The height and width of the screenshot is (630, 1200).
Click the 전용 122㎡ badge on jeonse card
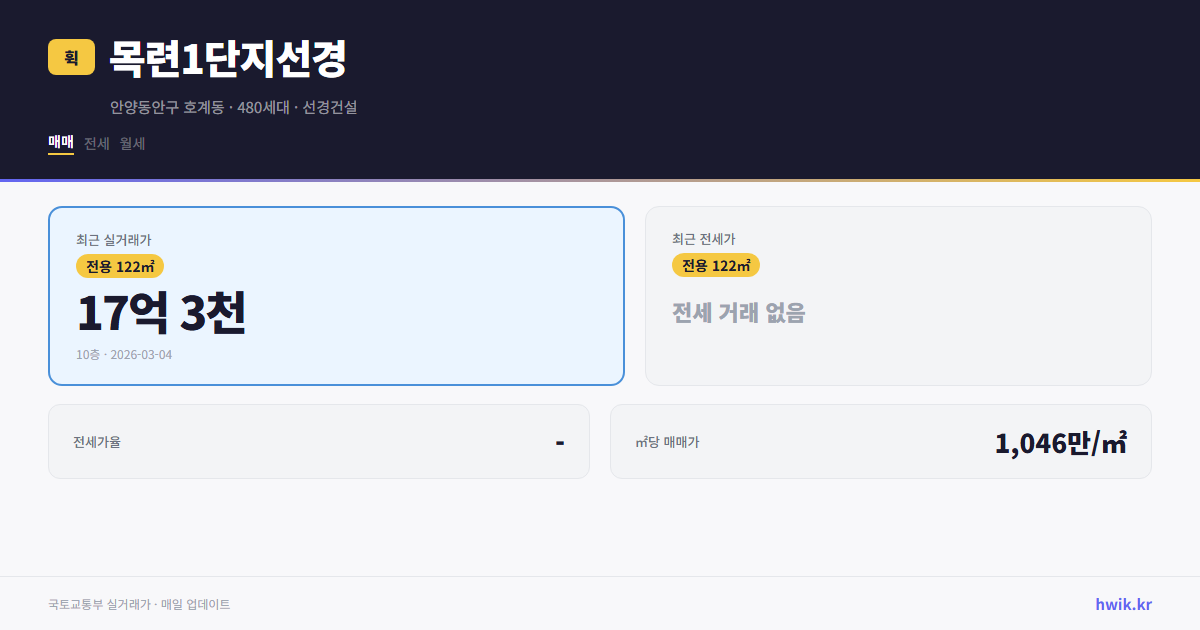pos(715,265)
